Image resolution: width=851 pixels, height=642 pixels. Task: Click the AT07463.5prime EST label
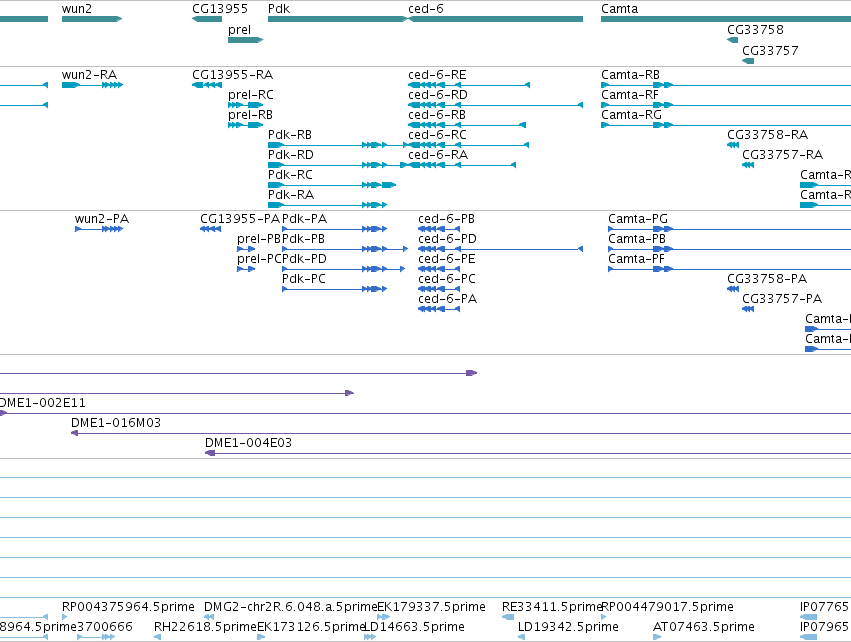tap(703, 627)
